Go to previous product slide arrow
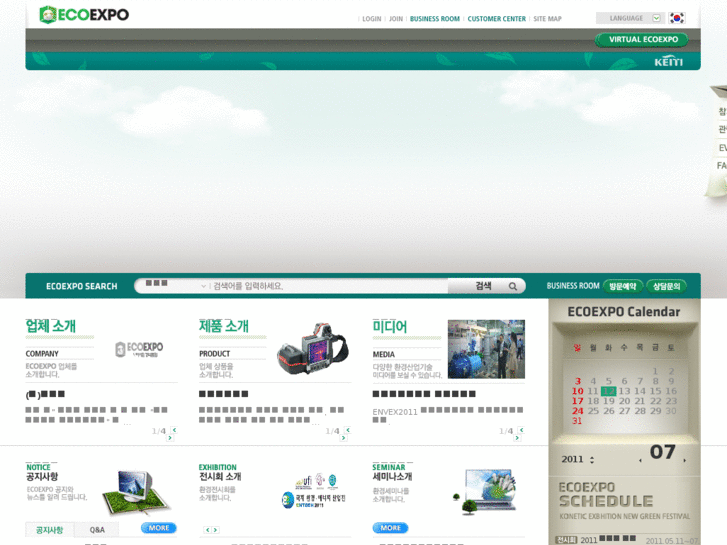Viewport: 727px width, 545px height. pos(348,430)
